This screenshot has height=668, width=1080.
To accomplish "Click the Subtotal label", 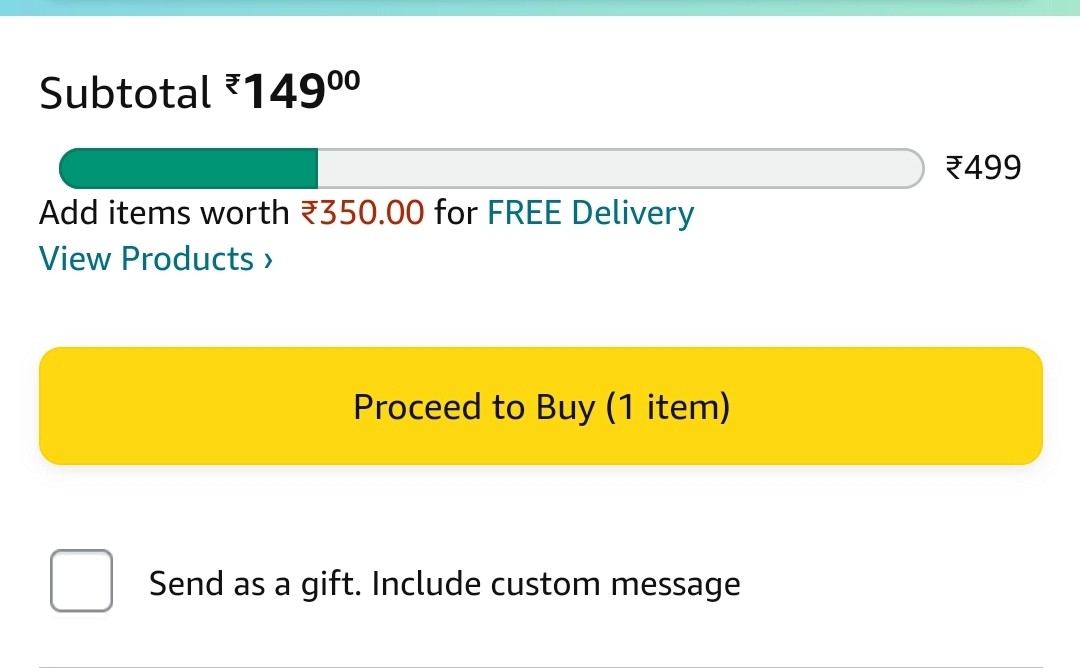I will pos(125,94).
